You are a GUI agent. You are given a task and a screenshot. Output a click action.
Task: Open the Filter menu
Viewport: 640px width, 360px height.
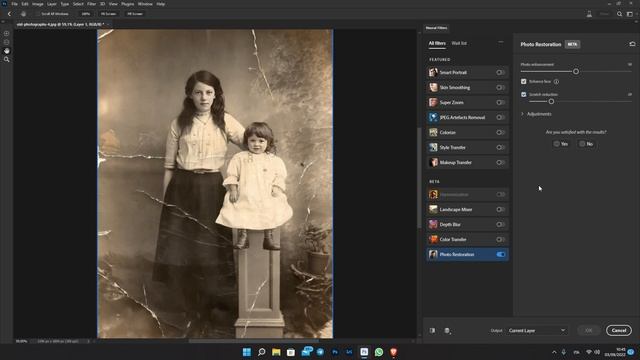(91, 4)
